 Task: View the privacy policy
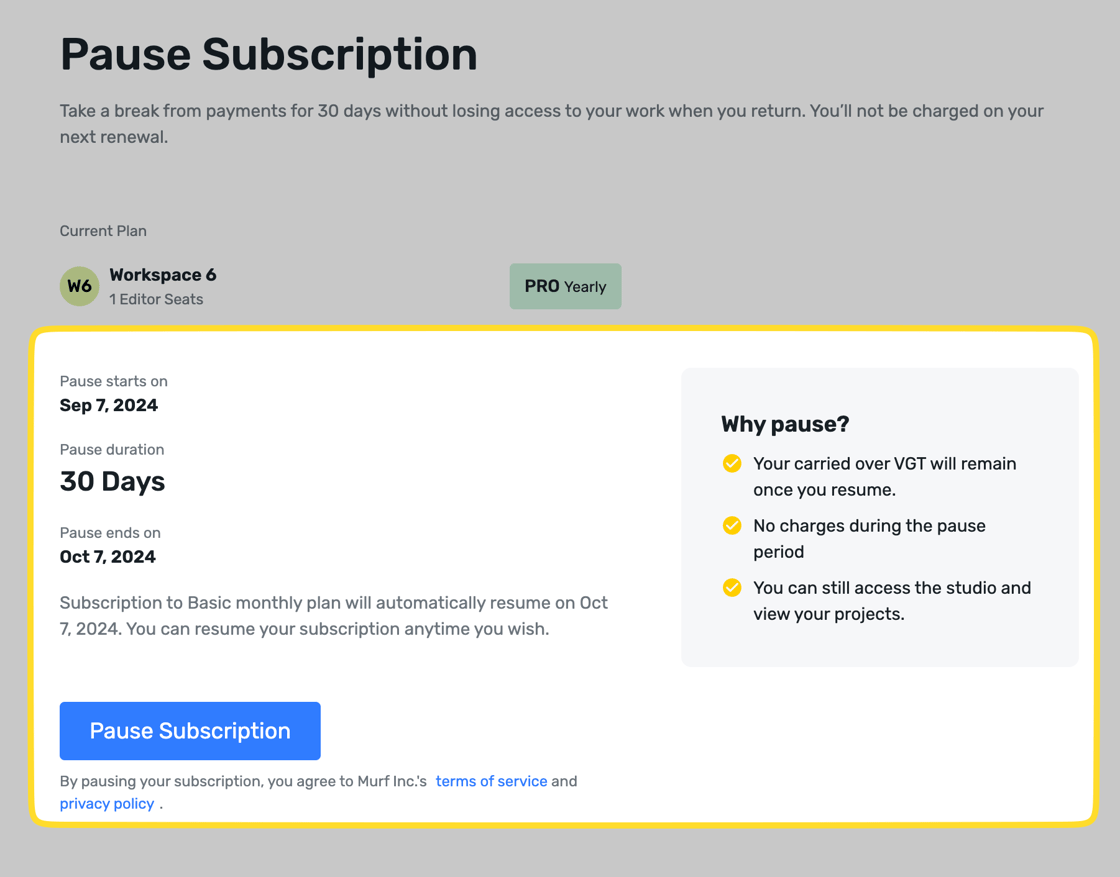(106, 803)
